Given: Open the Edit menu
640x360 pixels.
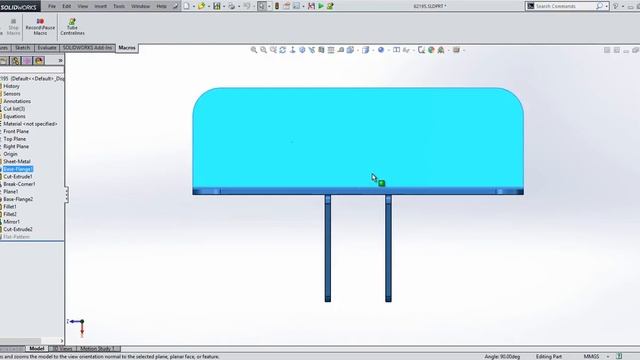Looking at the screenshot, I should tap(67, 6).
